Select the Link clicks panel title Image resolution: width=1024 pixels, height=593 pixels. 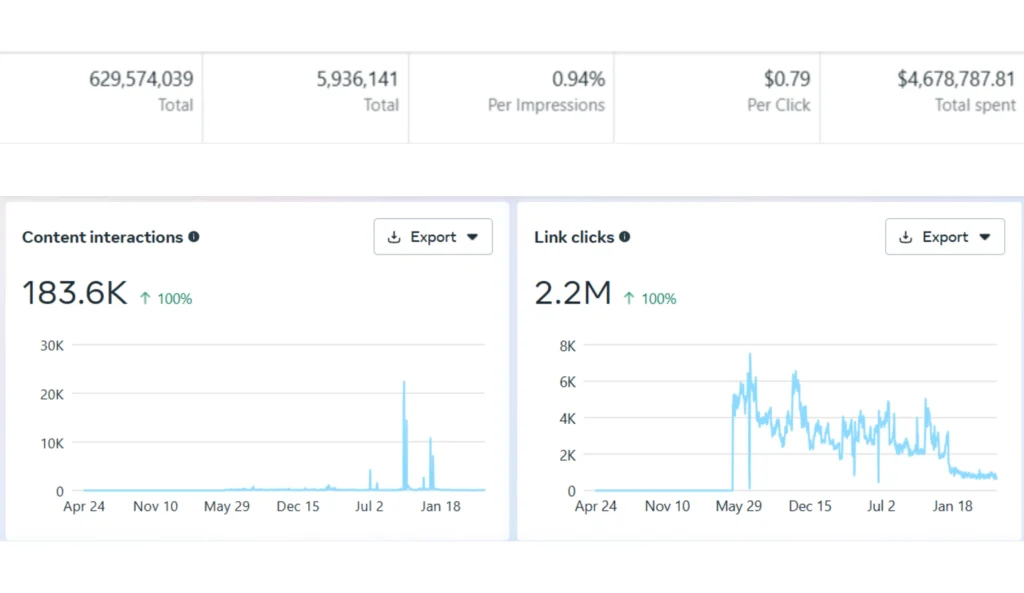(x=574, y=237)
